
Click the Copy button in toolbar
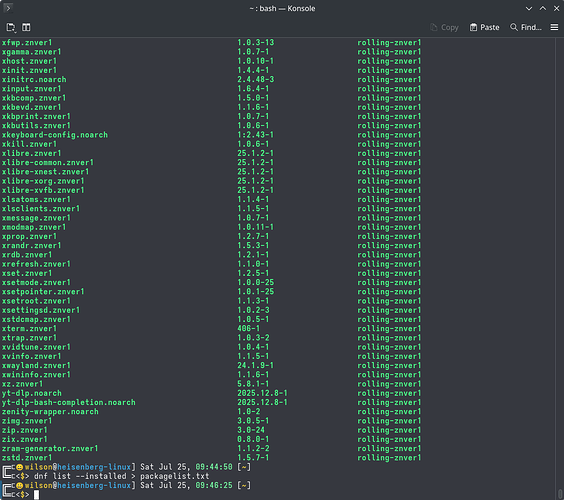pos(445,27)
